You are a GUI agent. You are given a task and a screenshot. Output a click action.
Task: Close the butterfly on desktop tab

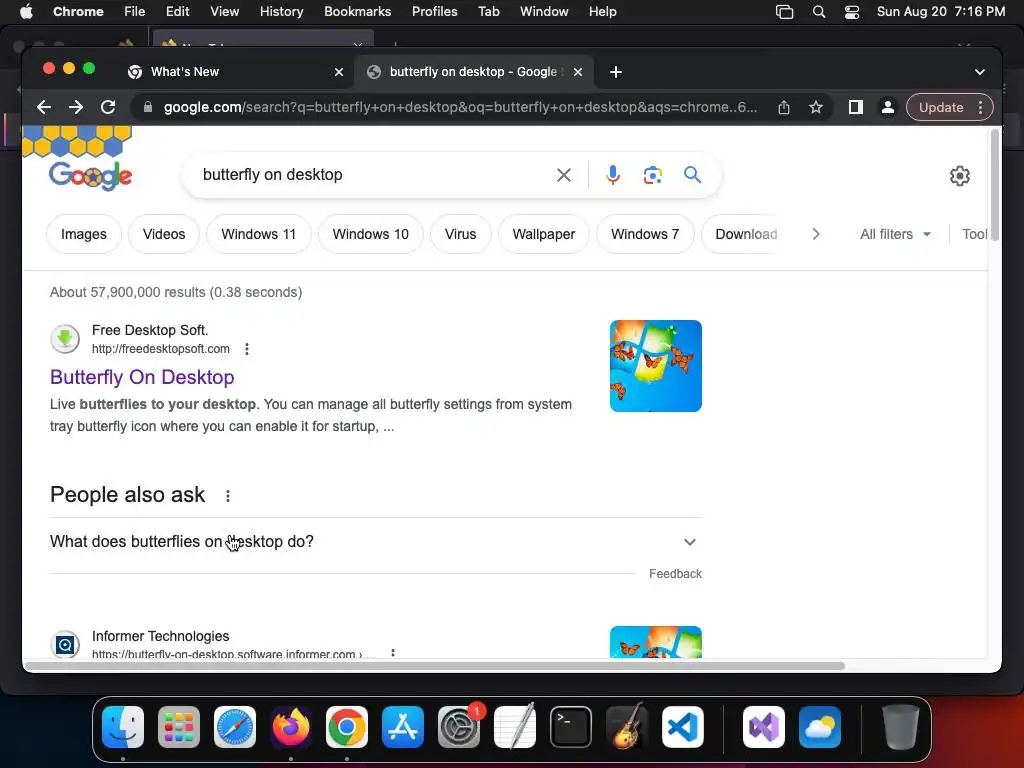click(x=578, y=72)
